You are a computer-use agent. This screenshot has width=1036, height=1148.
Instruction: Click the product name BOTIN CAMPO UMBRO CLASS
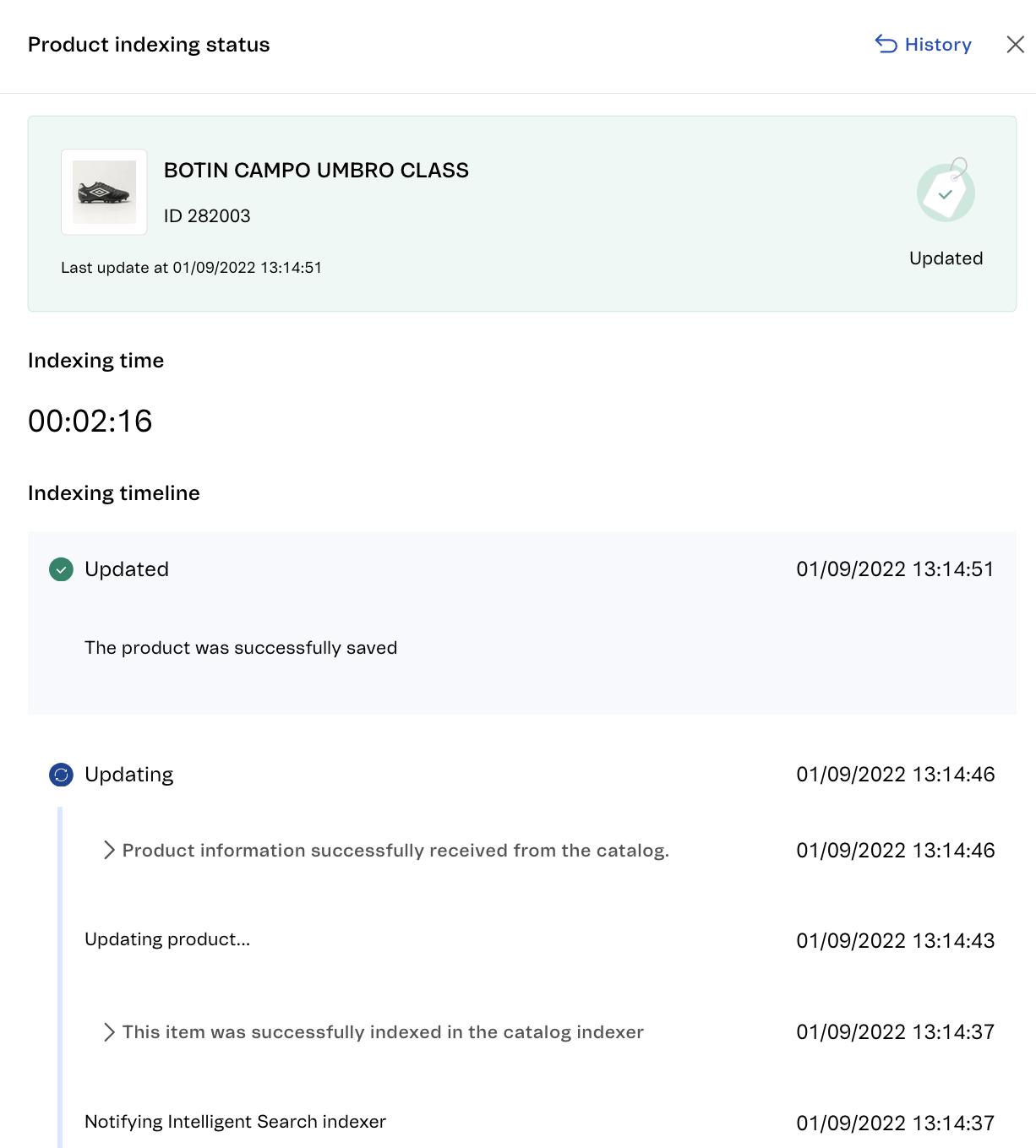[316, 171]
